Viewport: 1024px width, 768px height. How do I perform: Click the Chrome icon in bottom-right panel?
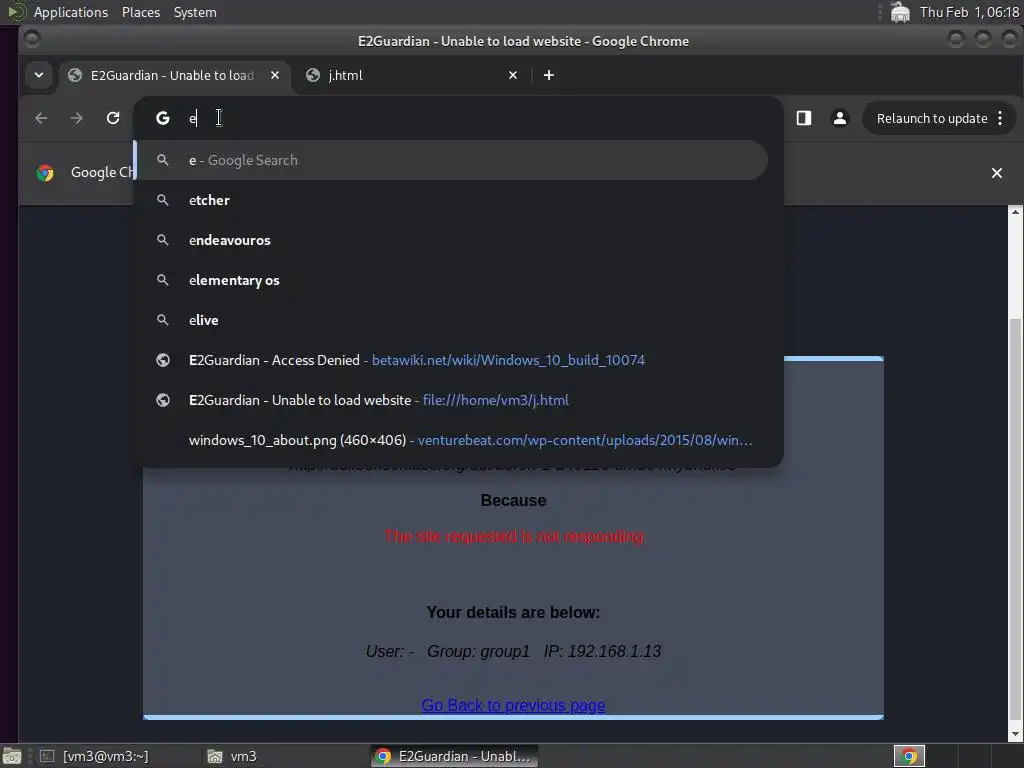(909, 756)
